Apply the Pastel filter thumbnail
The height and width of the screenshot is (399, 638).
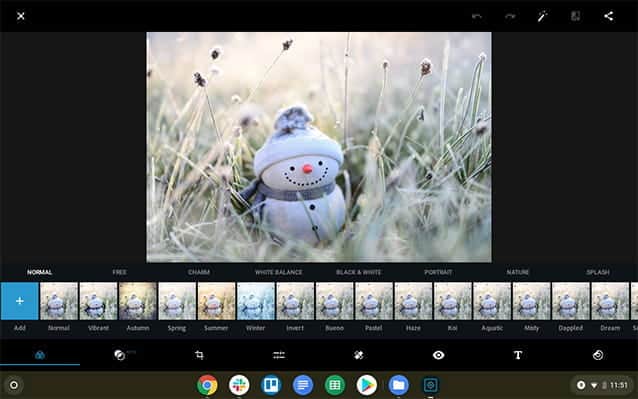tap(374, 301)
